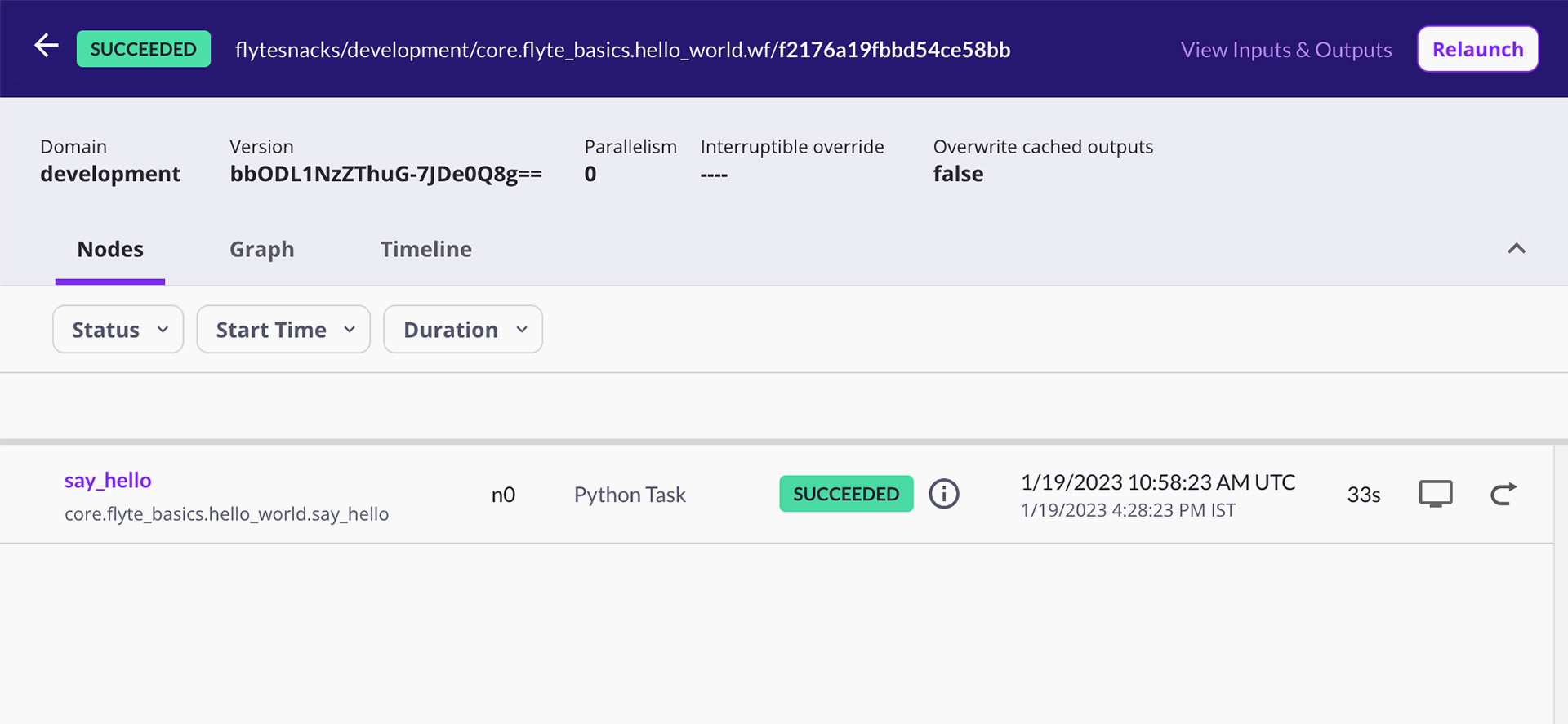Select the Nodes tab
1568x724 pixels.
pyautogui.click(x=110, y=250)
